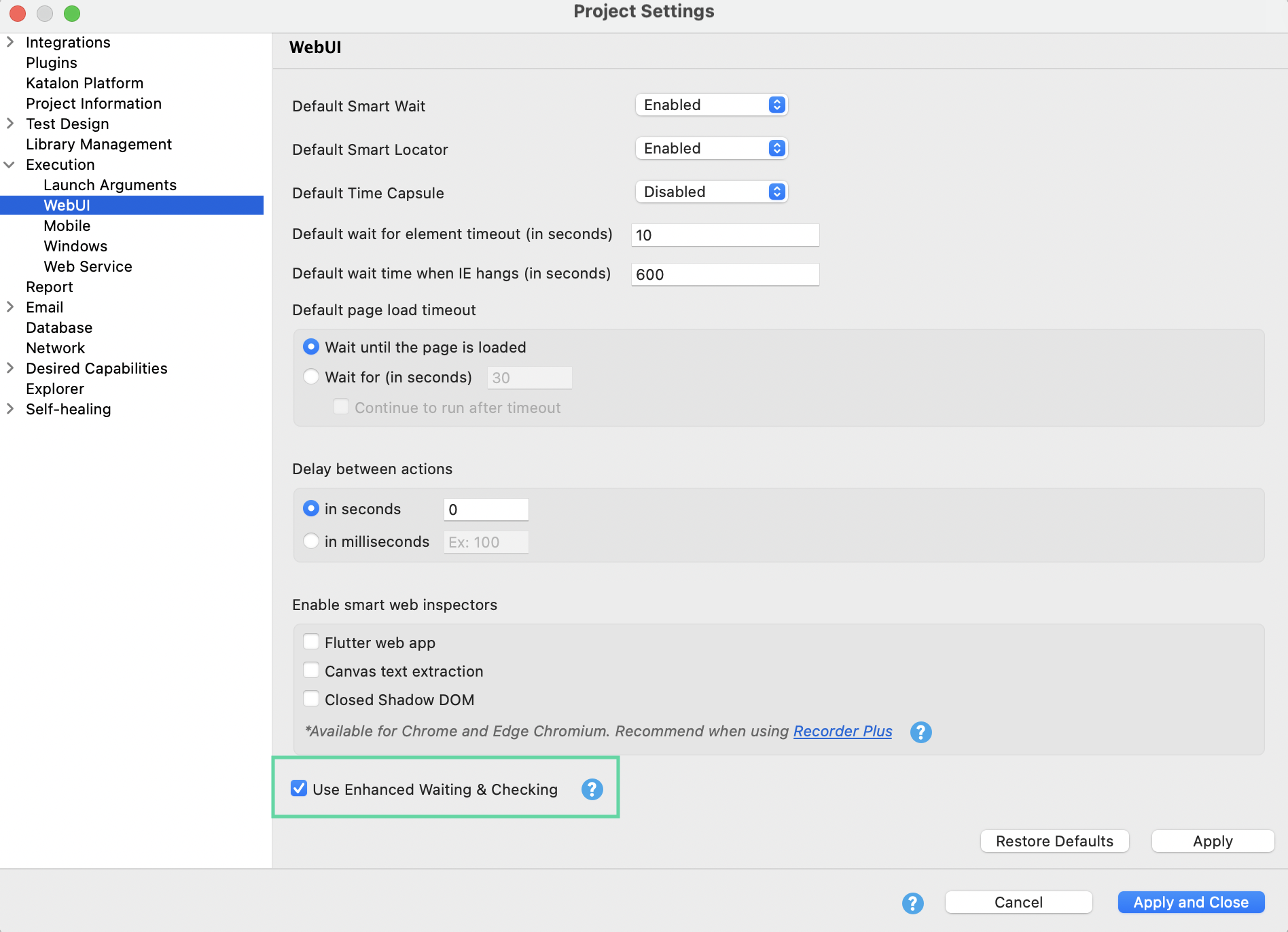Open the Recorder Plus link
The image size is (1288, 932).
click(842, 732)
